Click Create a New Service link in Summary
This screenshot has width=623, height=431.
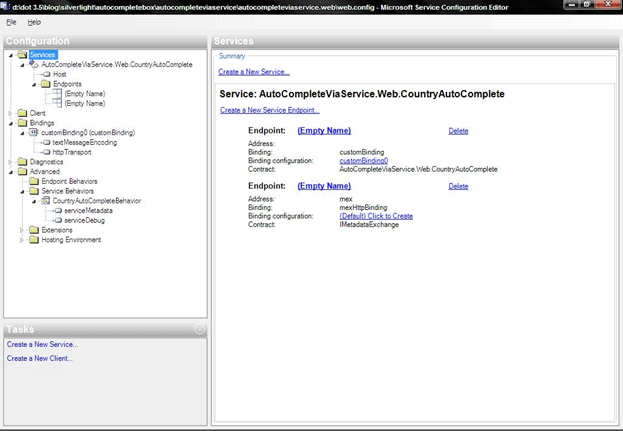click(x=254, y=72)
